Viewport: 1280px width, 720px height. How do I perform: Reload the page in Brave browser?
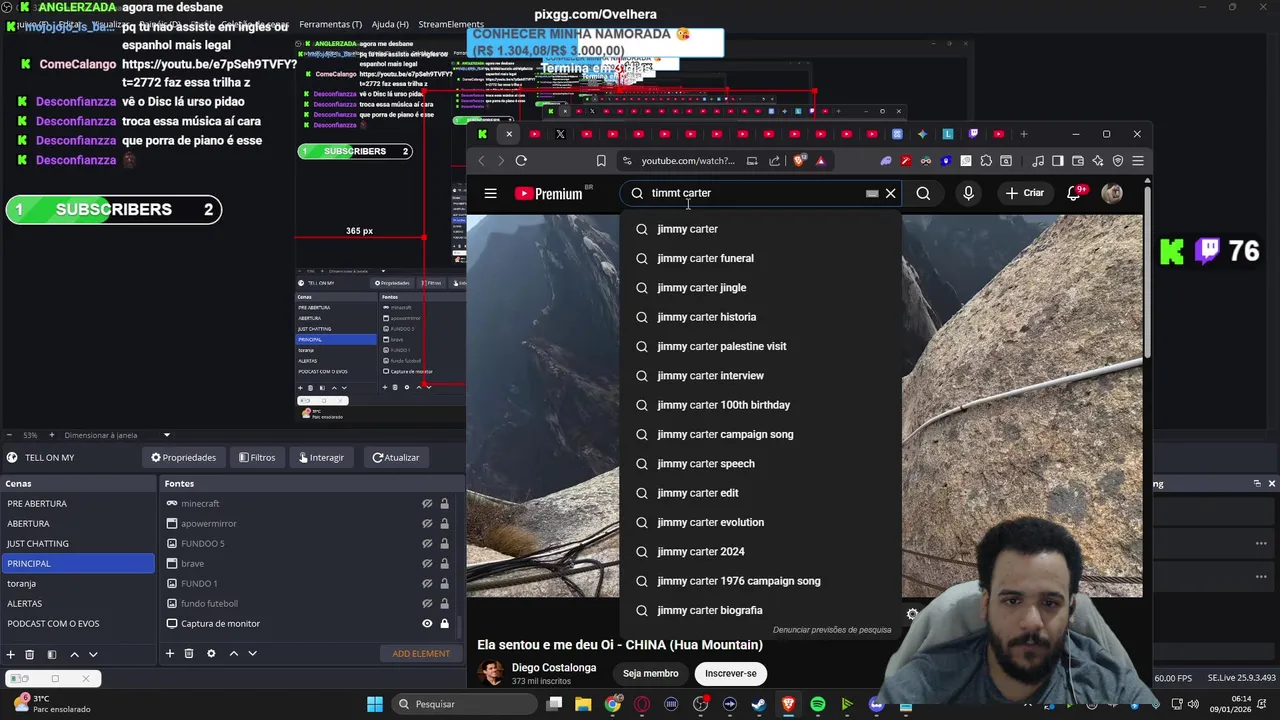pyautogui.click(x=521, y=161)
